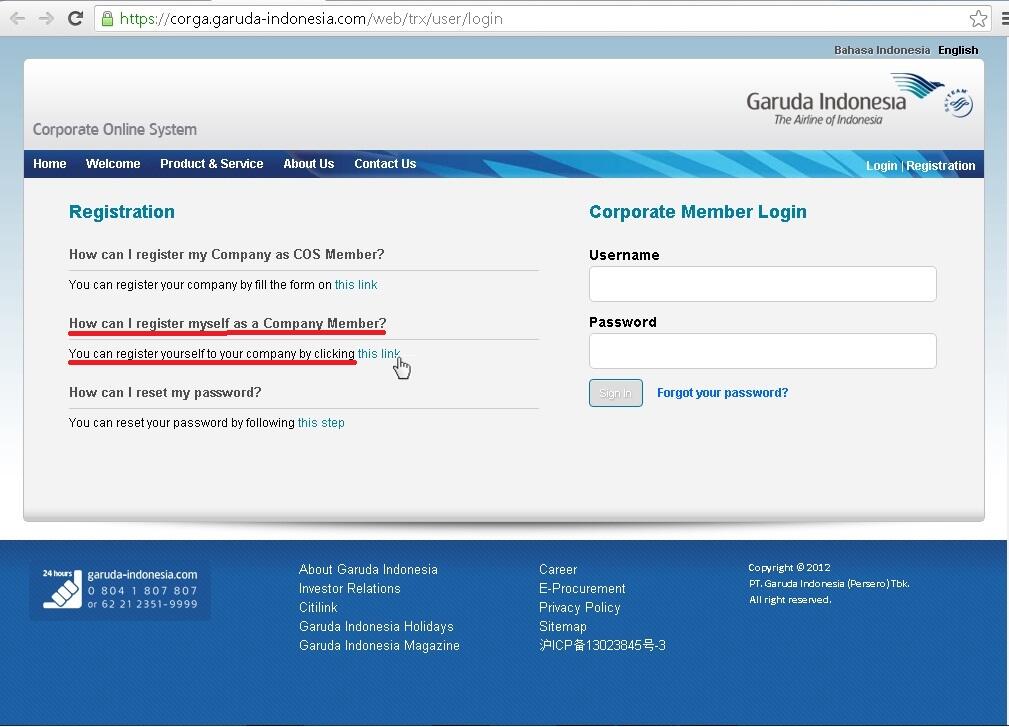
Task: Click the 'Copyright © 2012' footer text
Action: tap(789, 567)
